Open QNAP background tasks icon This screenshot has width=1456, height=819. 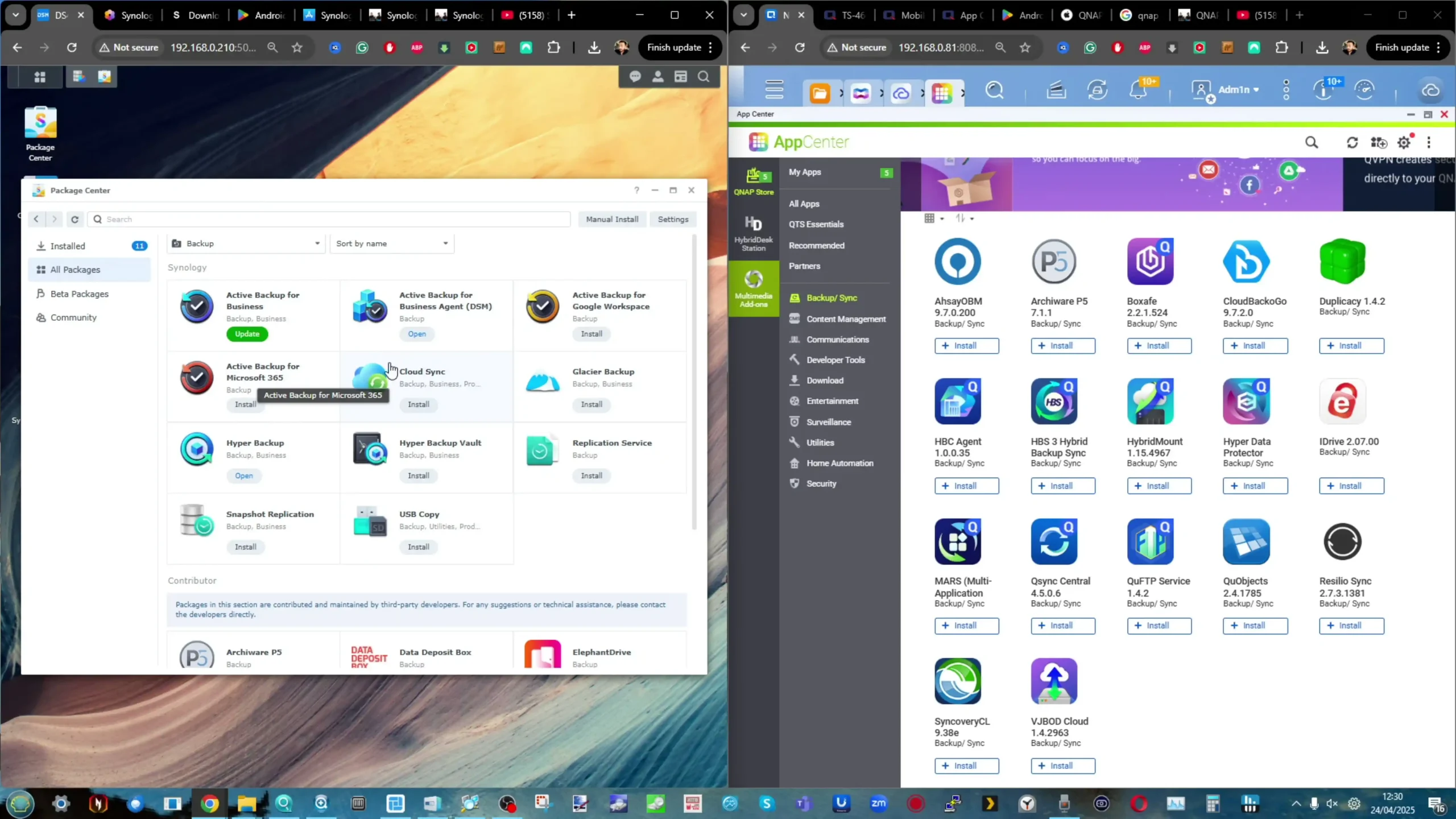pyautogui.click(x=1097, y=90)
